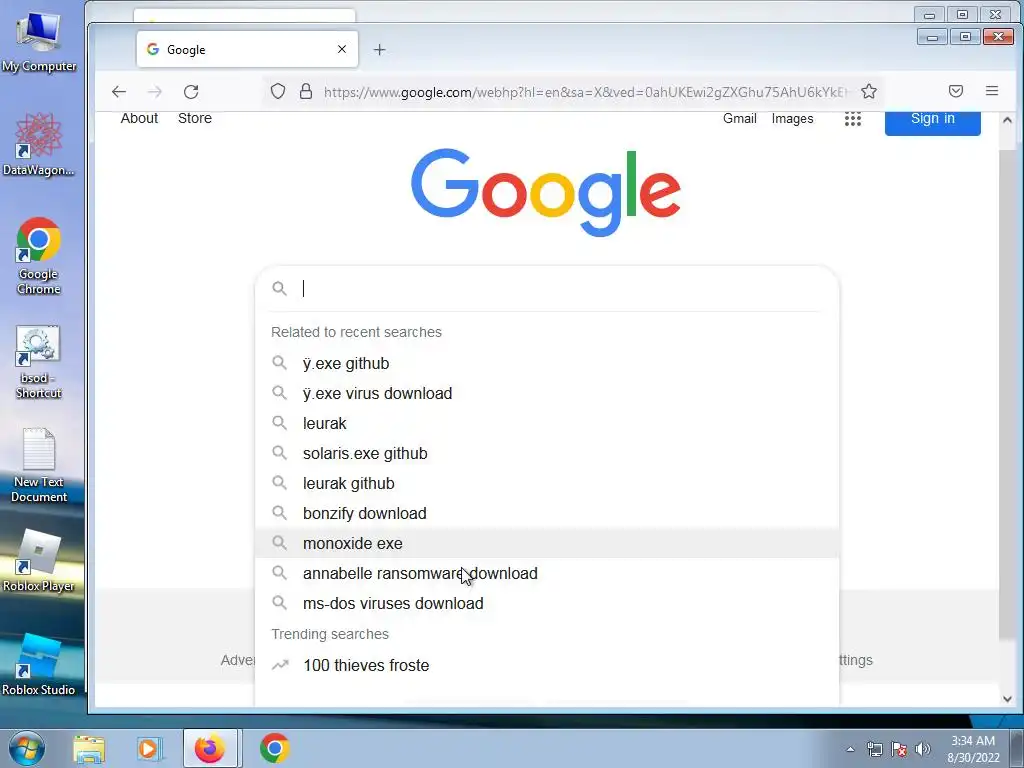Launch Windows Media Player from taskbar
Screen dimensions: 1024x768
click(148, 749)
